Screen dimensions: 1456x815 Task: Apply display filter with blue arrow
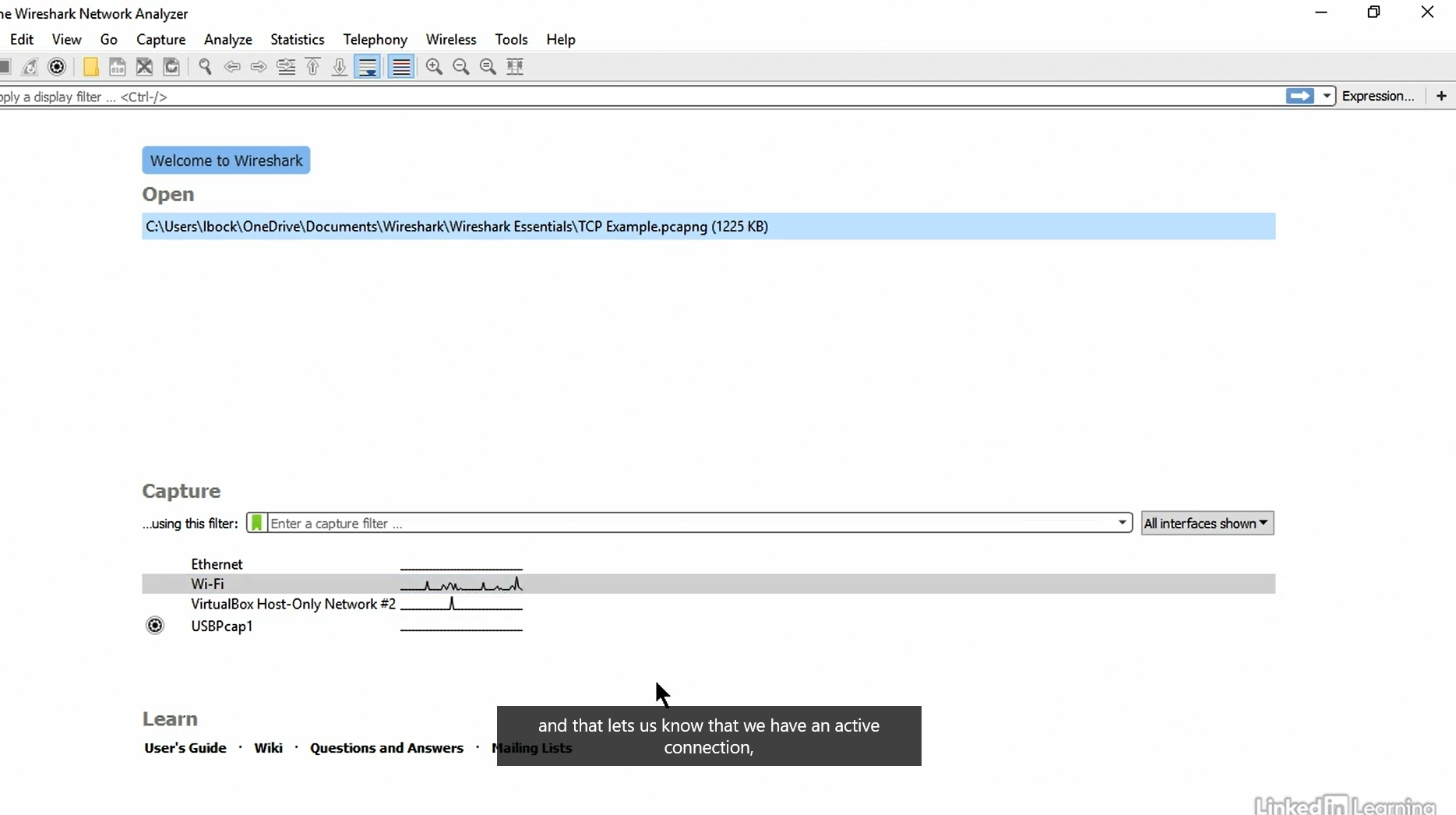pyautogui.click(x=1299, y=96)
